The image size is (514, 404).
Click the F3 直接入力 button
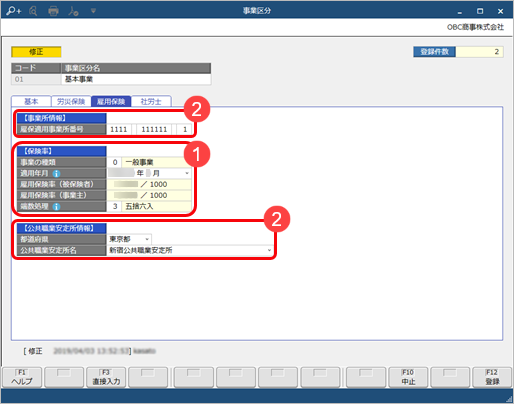pyautogui.click(x=106, y=377)
